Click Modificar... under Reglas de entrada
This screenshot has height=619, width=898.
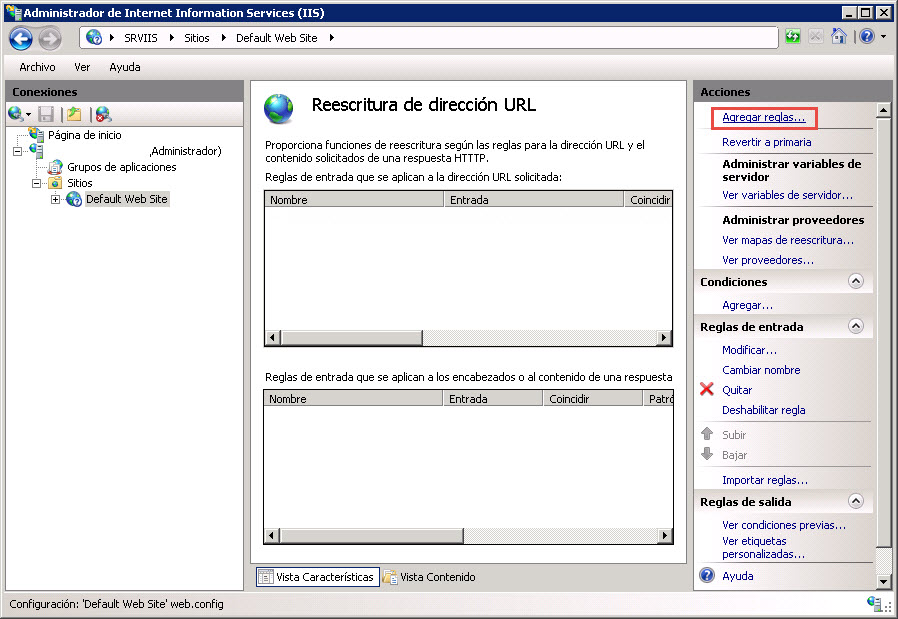pyautogui.click(x=749, y=350)
